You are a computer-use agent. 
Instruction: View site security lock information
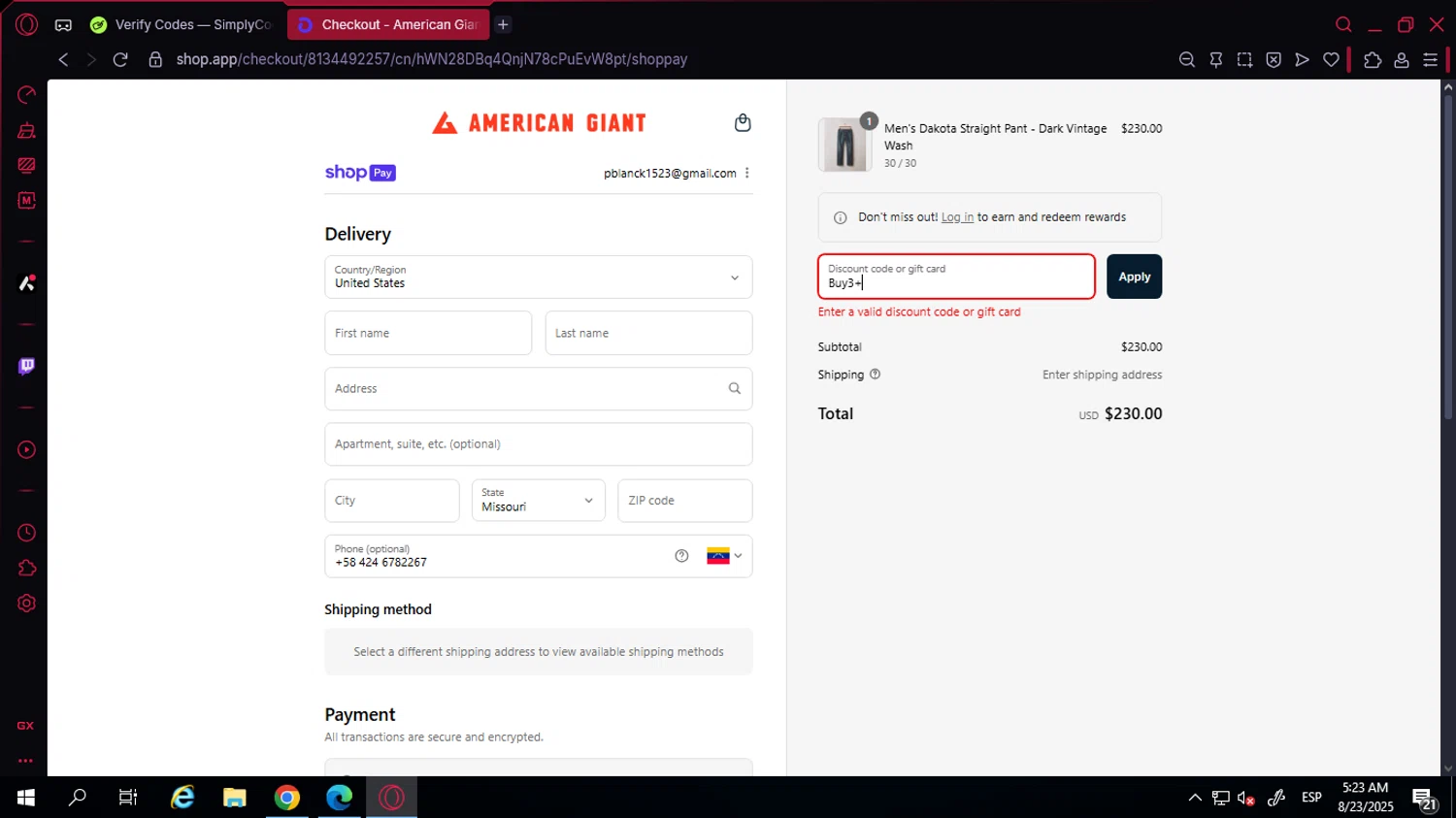tap(155, 59)
